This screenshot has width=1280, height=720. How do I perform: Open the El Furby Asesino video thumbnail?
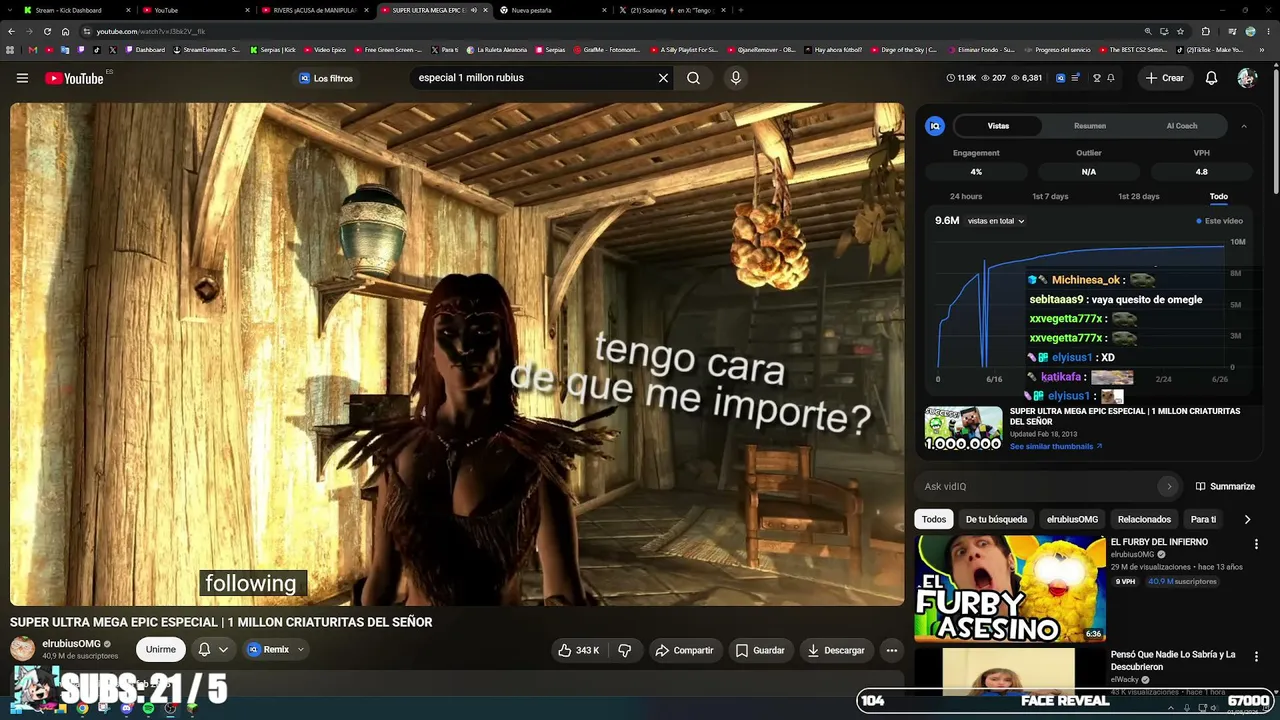coord(1009,588)
